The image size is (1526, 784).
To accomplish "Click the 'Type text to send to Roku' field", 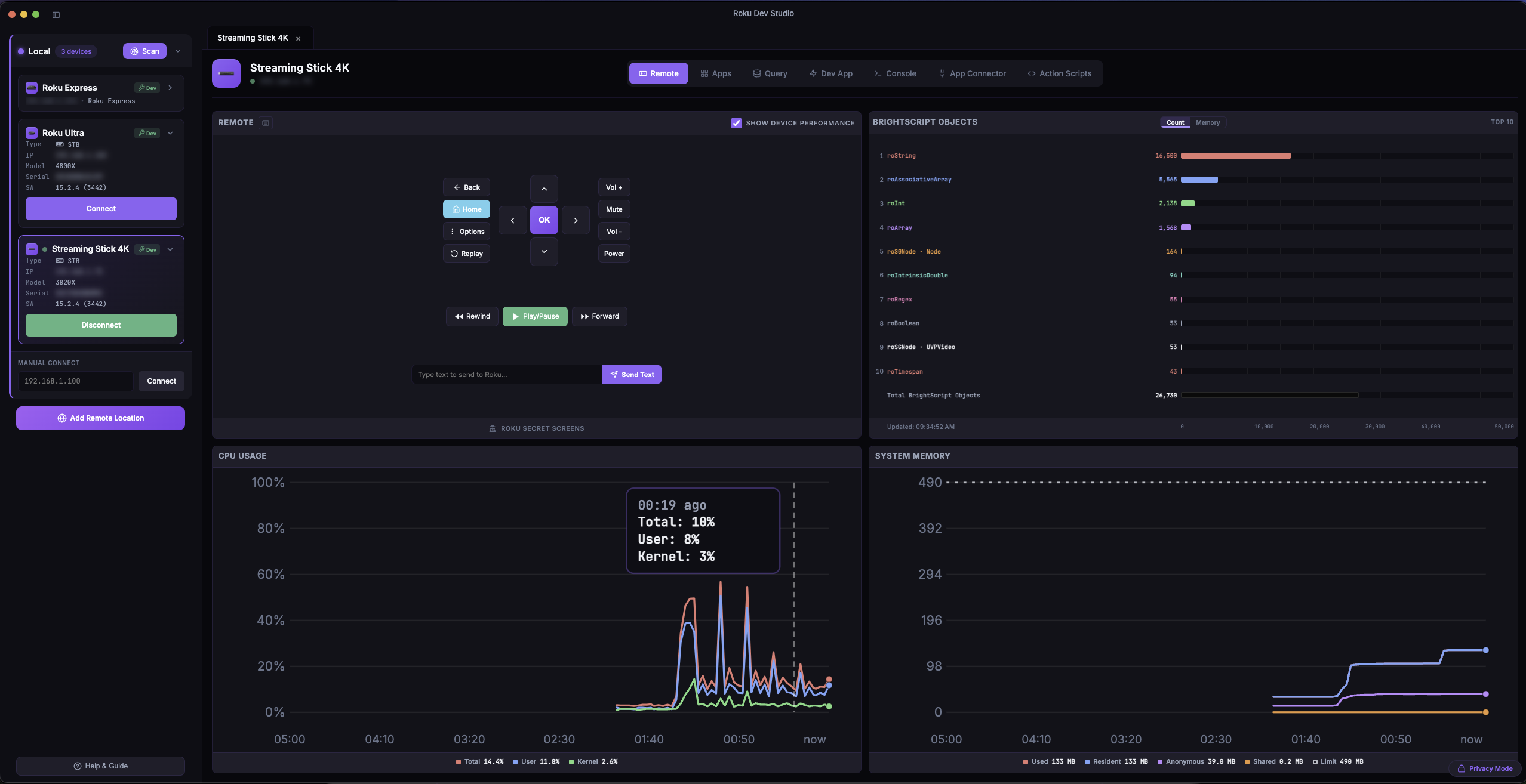I will (x=507, y=375).
